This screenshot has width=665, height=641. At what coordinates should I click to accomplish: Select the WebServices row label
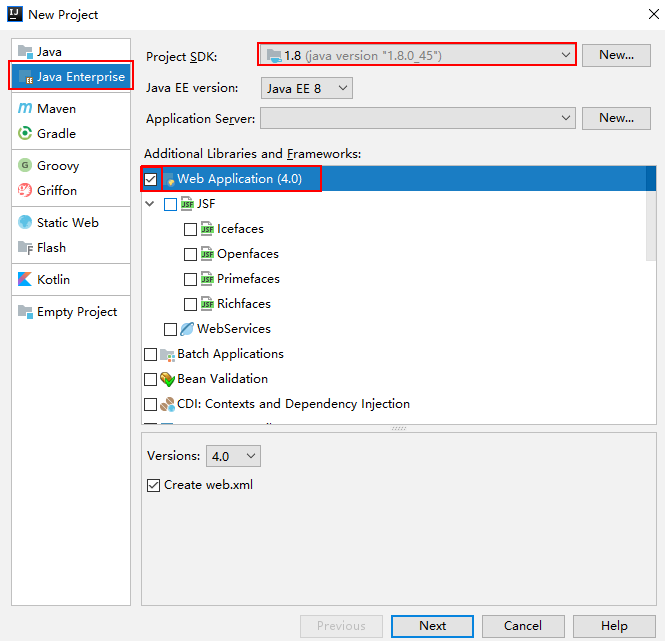click(x=234, y=329)
